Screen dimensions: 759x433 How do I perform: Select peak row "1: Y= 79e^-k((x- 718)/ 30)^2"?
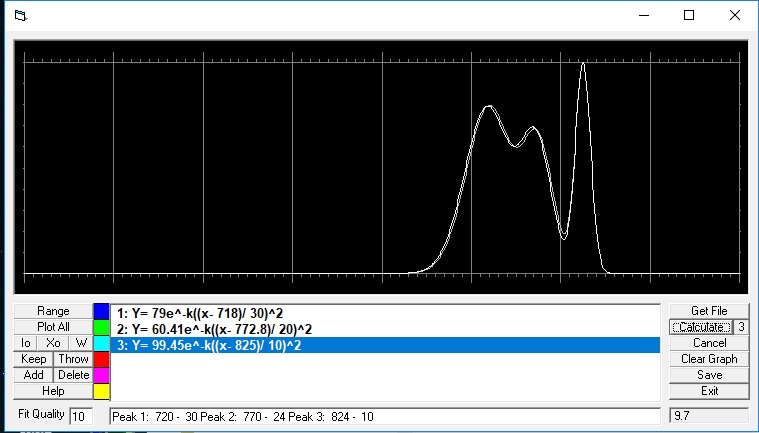pyautogui.click(x=385, y=314)
